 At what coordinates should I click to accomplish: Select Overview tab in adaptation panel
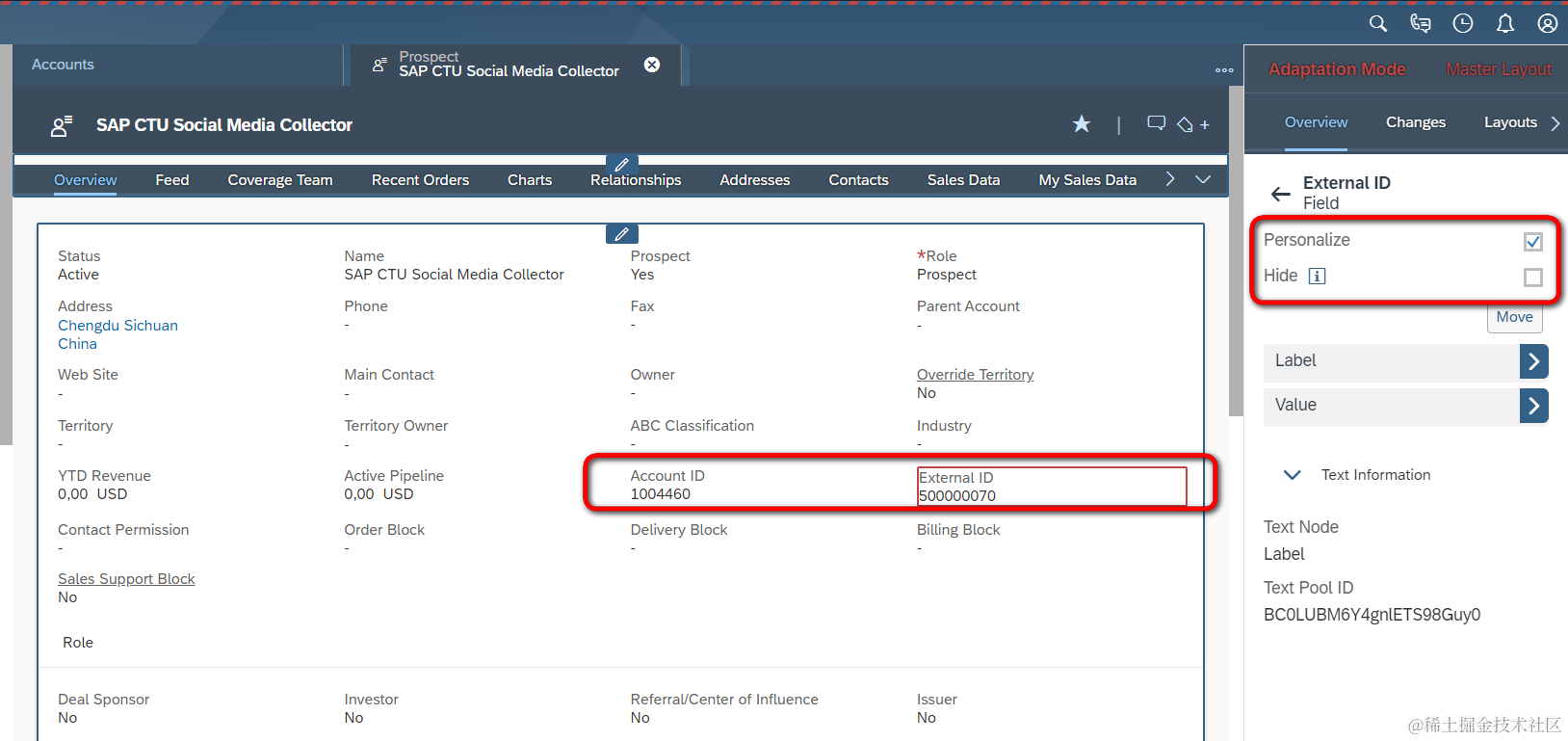1316,122
